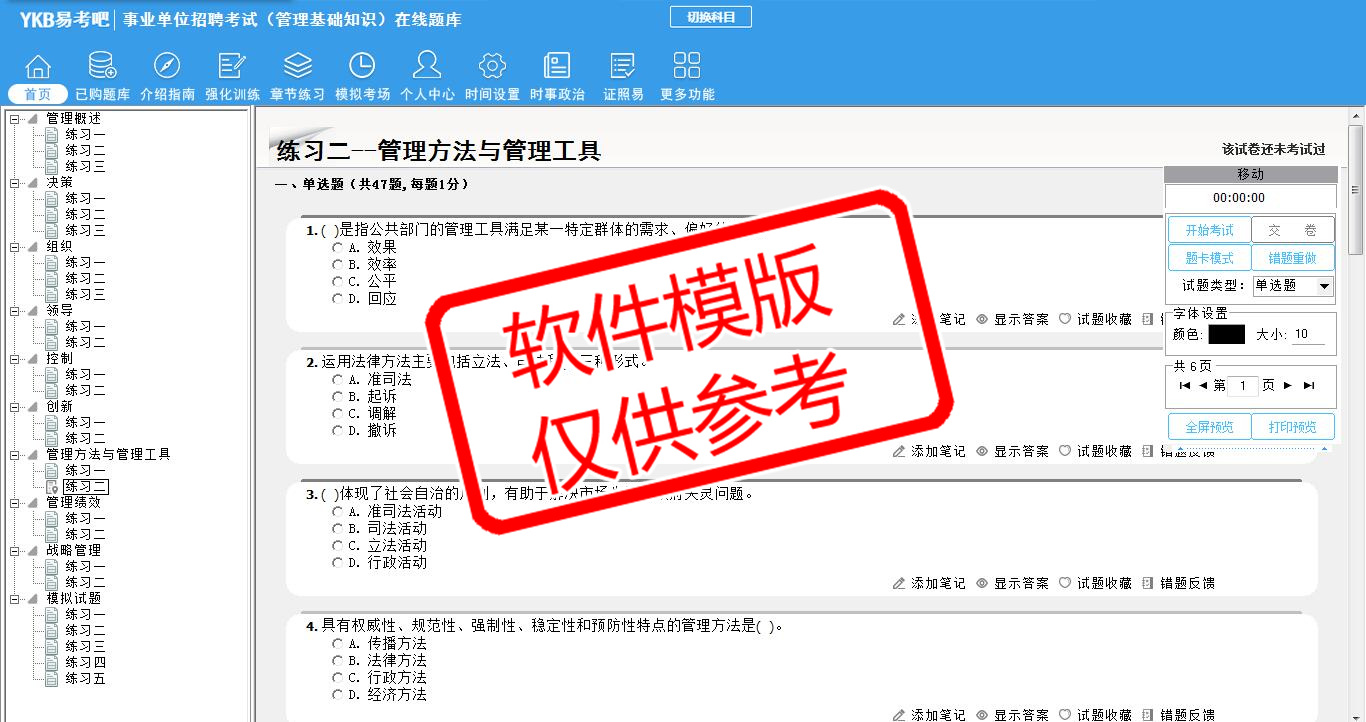Switch to the 首页 tab
This screenshot has height=722, width=1366.
[38, 94]
